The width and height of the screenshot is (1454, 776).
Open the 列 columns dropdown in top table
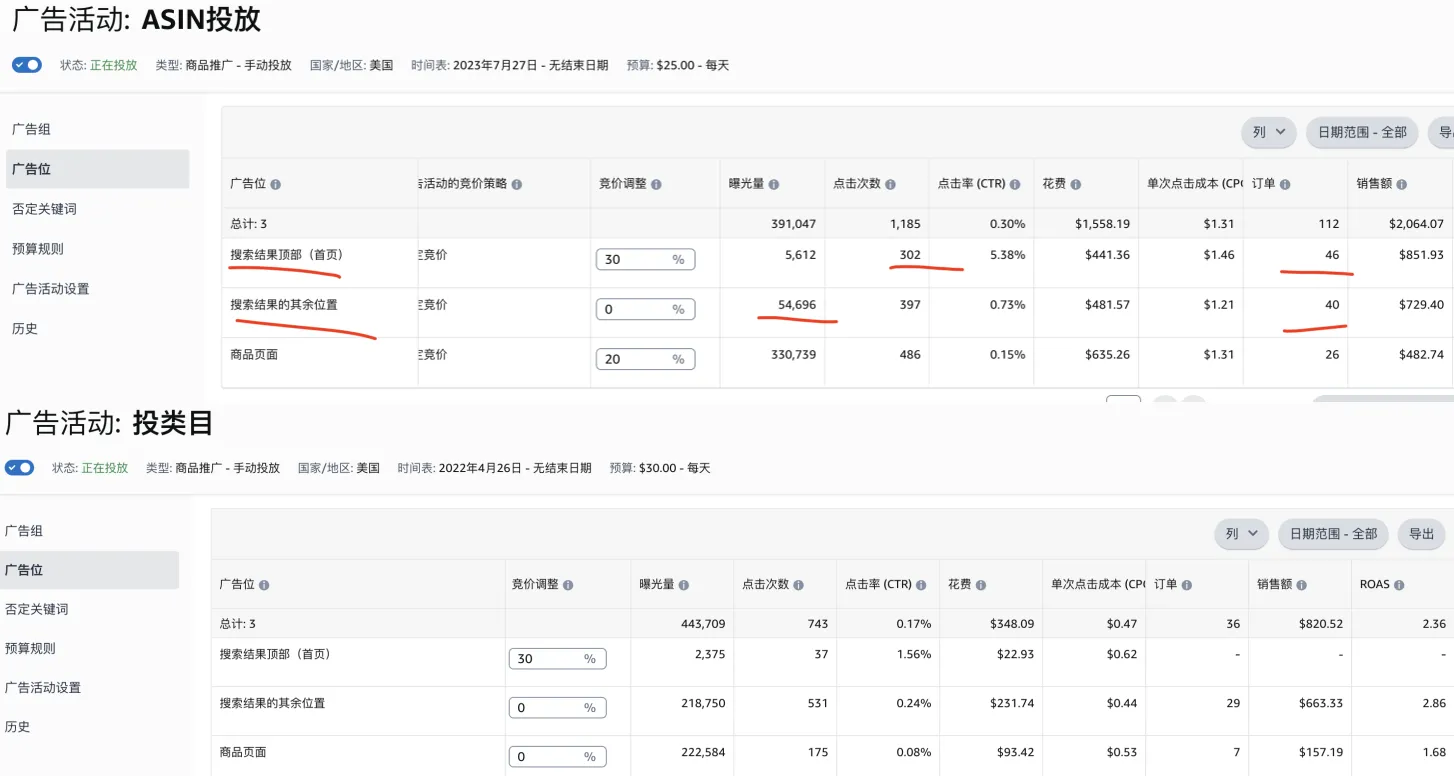tap(1268, 131)
